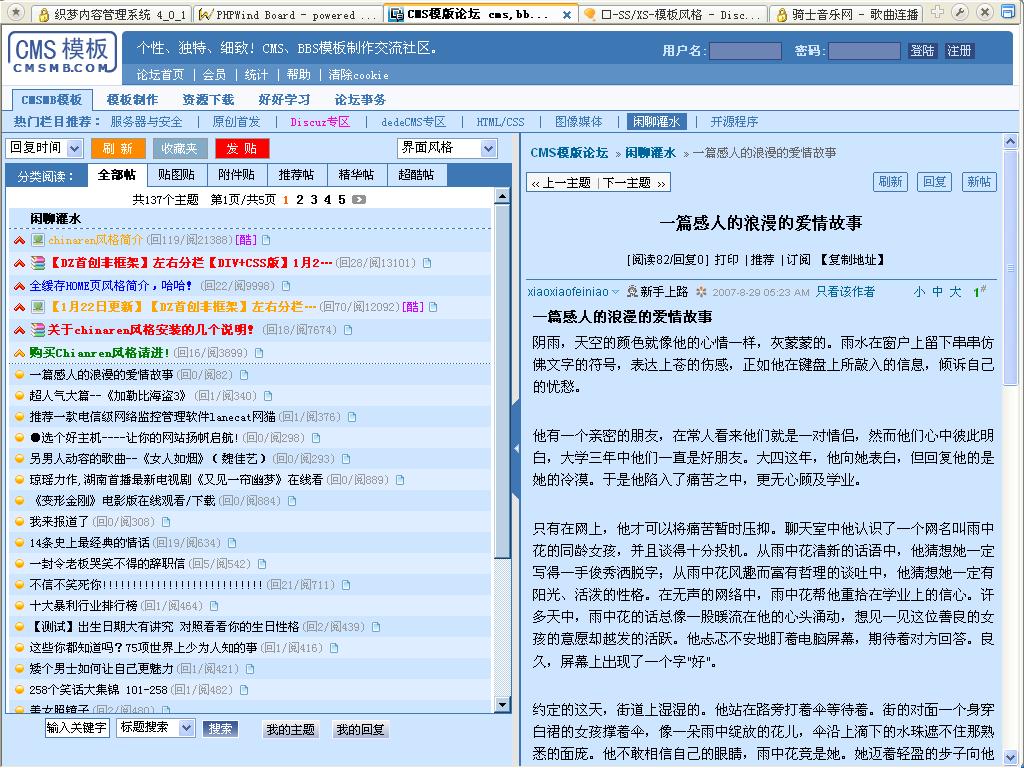This screenshot has width=1024, height=768.
Task: Expand the xiaoxiaofeiniao author dropdown arrow
Action: pyautogui.click(x=615, y=292)
